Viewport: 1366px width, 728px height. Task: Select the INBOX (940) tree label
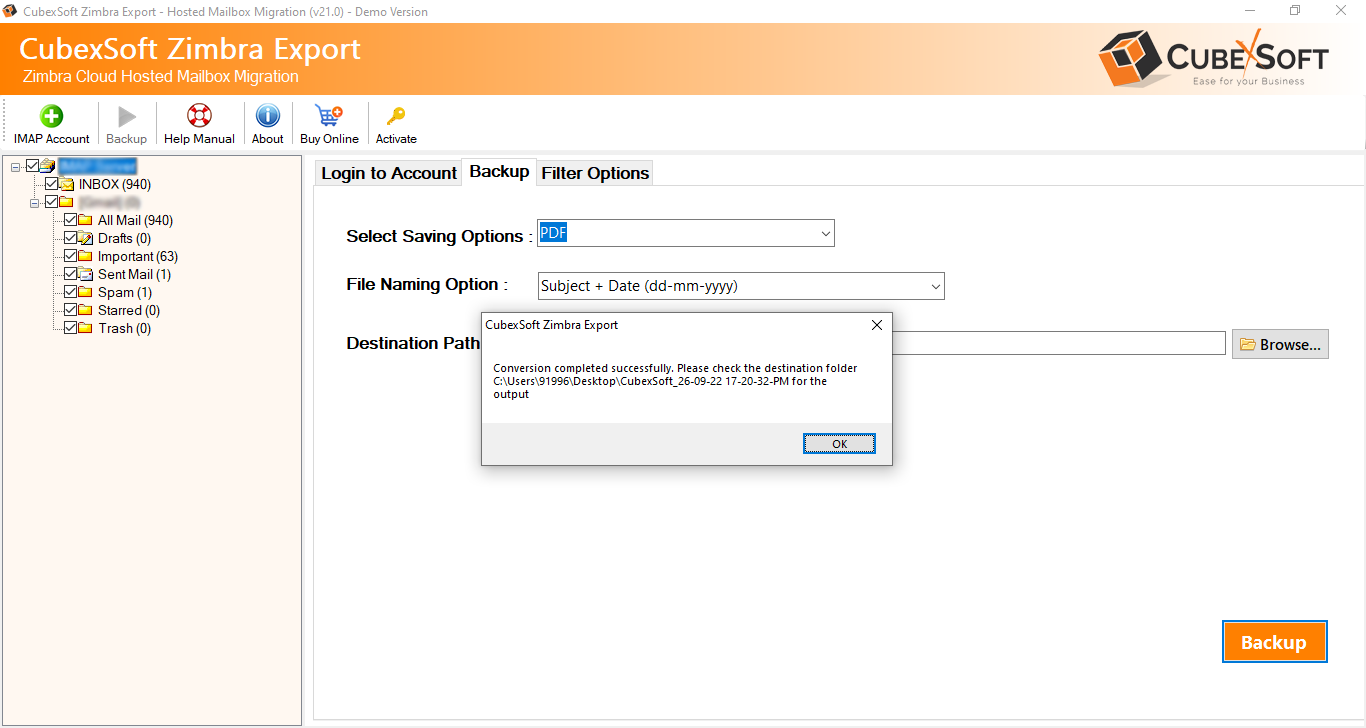[115, 184]
